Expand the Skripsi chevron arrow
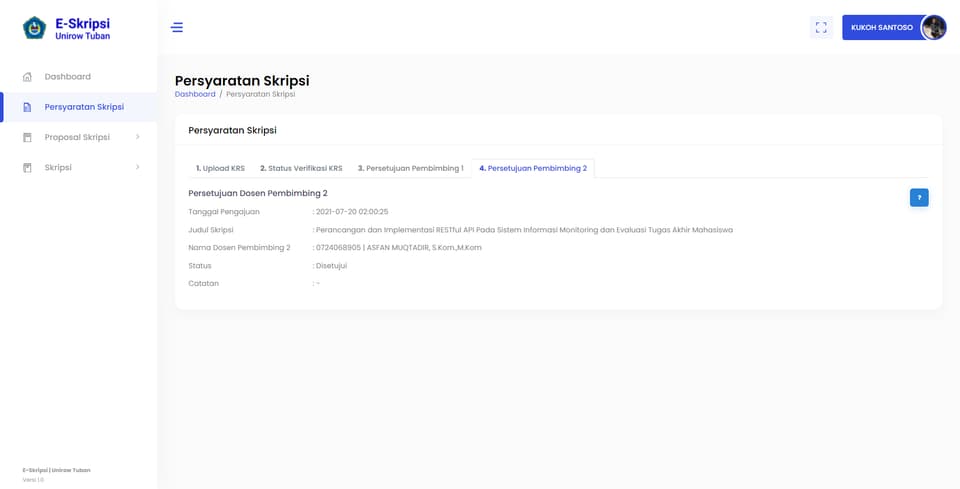Image resolution: width=960 pixels, height=489 pixels. point(138,166)
